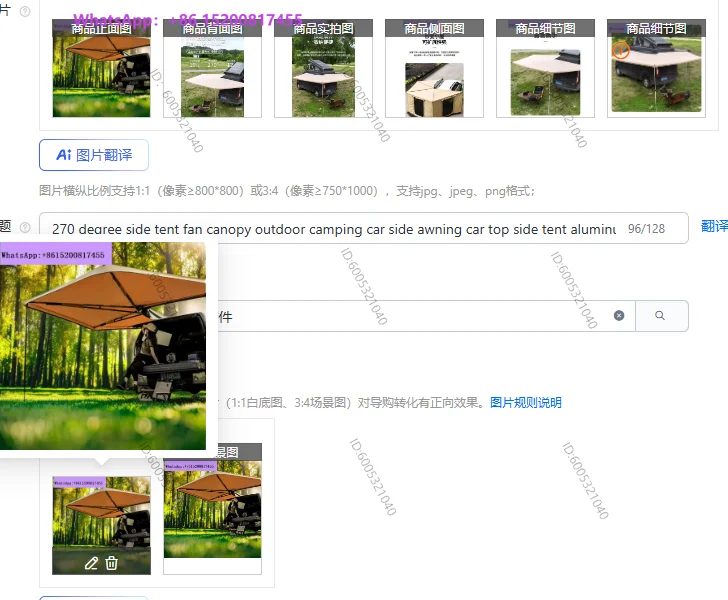This screenshot has width=728, height=600.
Task: Open the 商品背面图 product thumbnail
Action: pos(212,68)
